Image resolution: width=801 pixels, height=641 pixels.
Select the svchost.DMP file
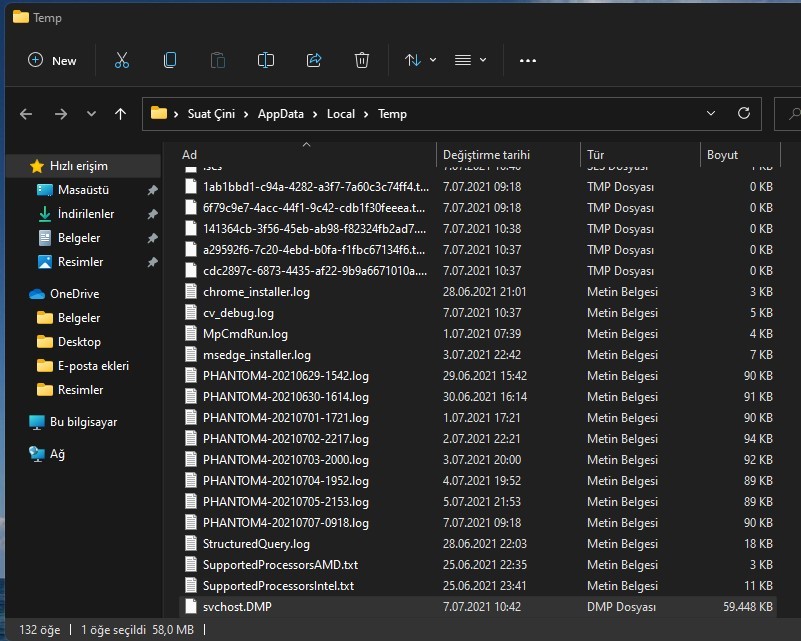click(x=237, y=607)
